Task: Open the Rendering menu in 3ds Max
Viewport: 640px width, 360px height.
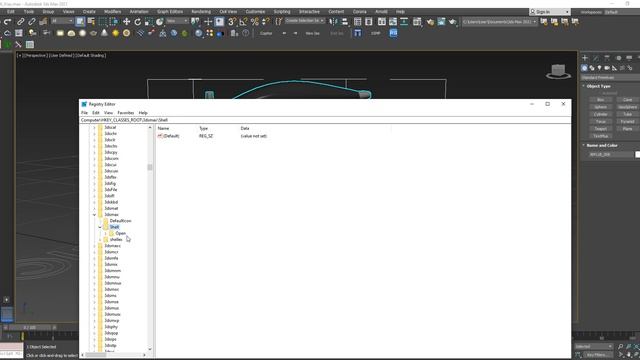Action: (x=201, y=12)
